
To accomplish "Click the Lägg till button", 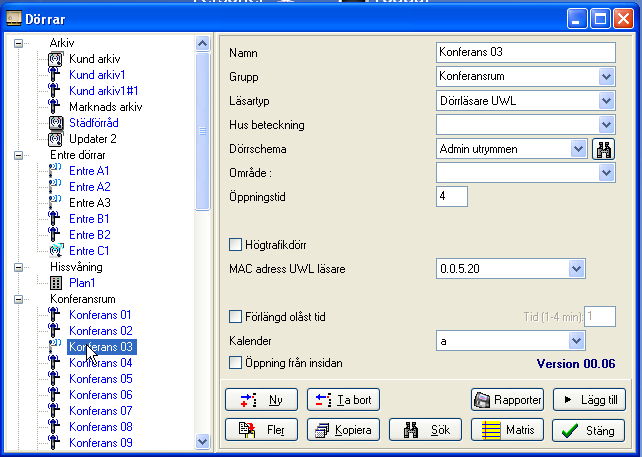I will pos(589,400).
